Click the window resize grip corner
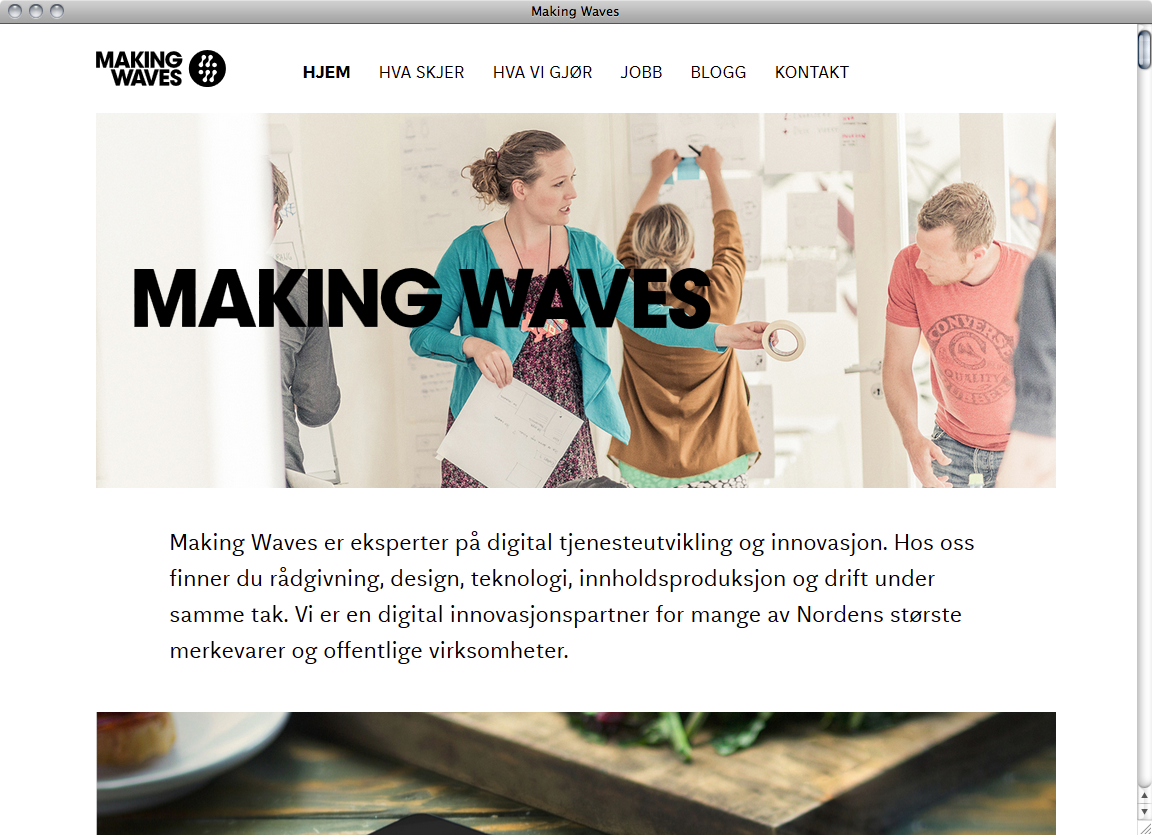Screen dimensions: 1152x835 pos(1144,827)
